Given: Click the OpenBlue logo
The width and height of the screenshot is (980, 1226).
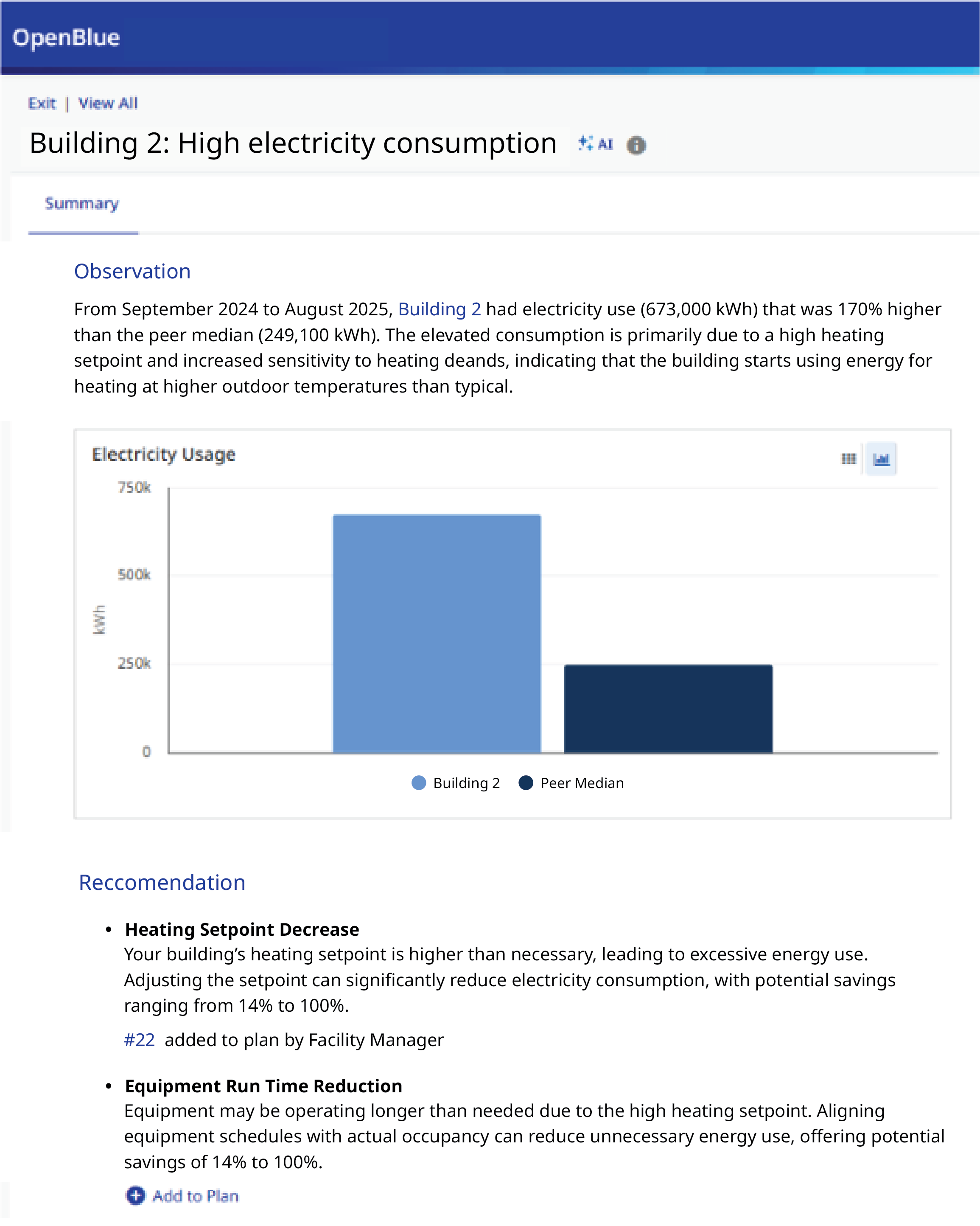Looking at the screenshot, I should tap(67, 37).
